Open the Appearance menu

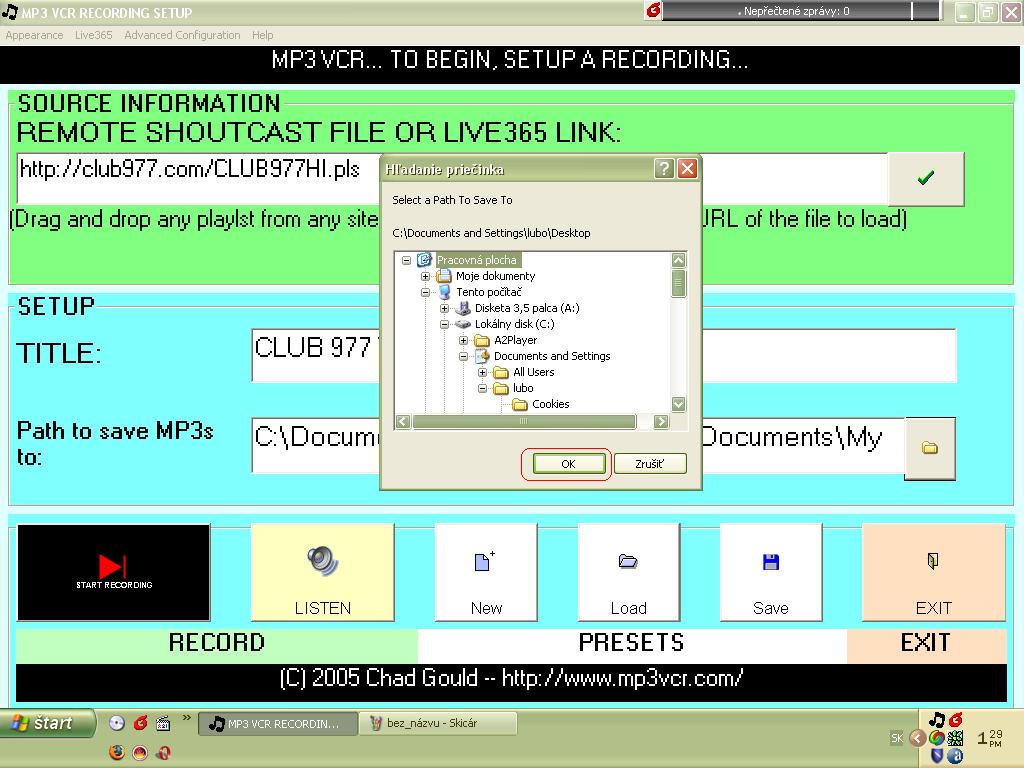(34, 35)
